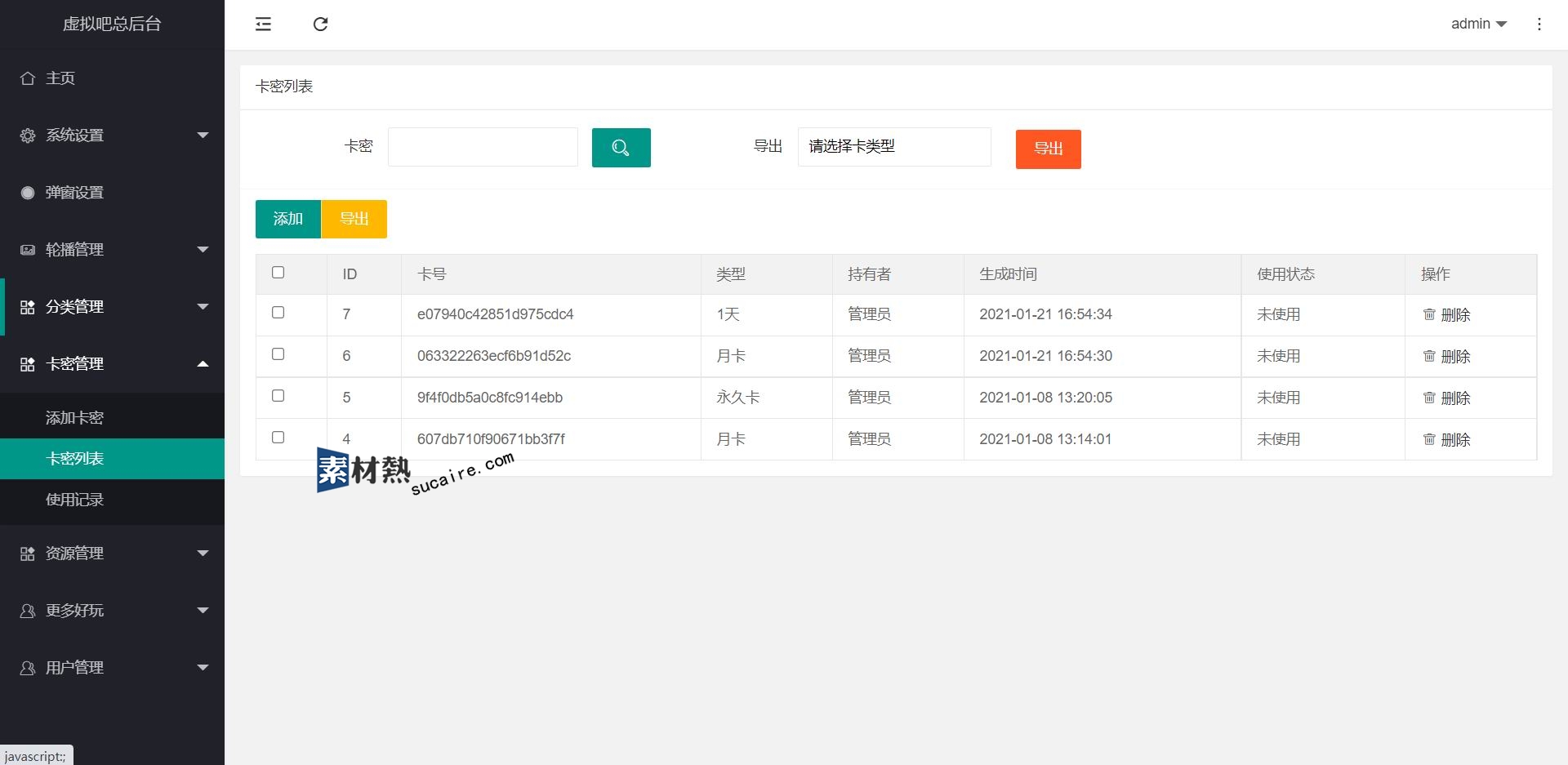Check the box for card ID 6
Viewport: 1568px width, 765px height.
pyautogui.click(x=278, y=354)
